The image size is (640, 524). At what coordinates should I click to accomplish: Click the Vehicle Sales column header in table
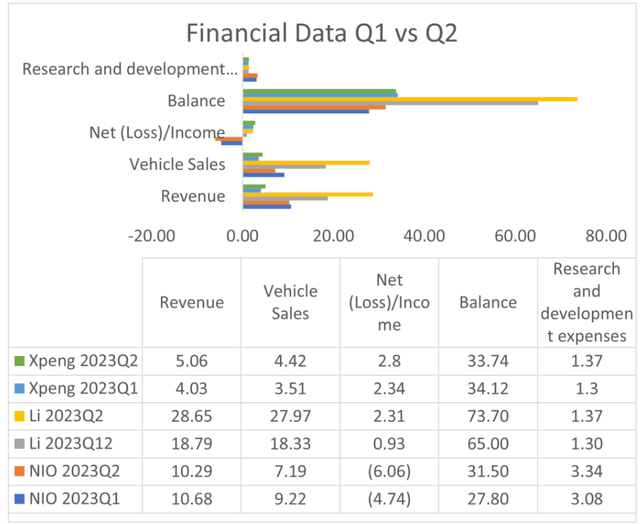(x=291, y=302)
